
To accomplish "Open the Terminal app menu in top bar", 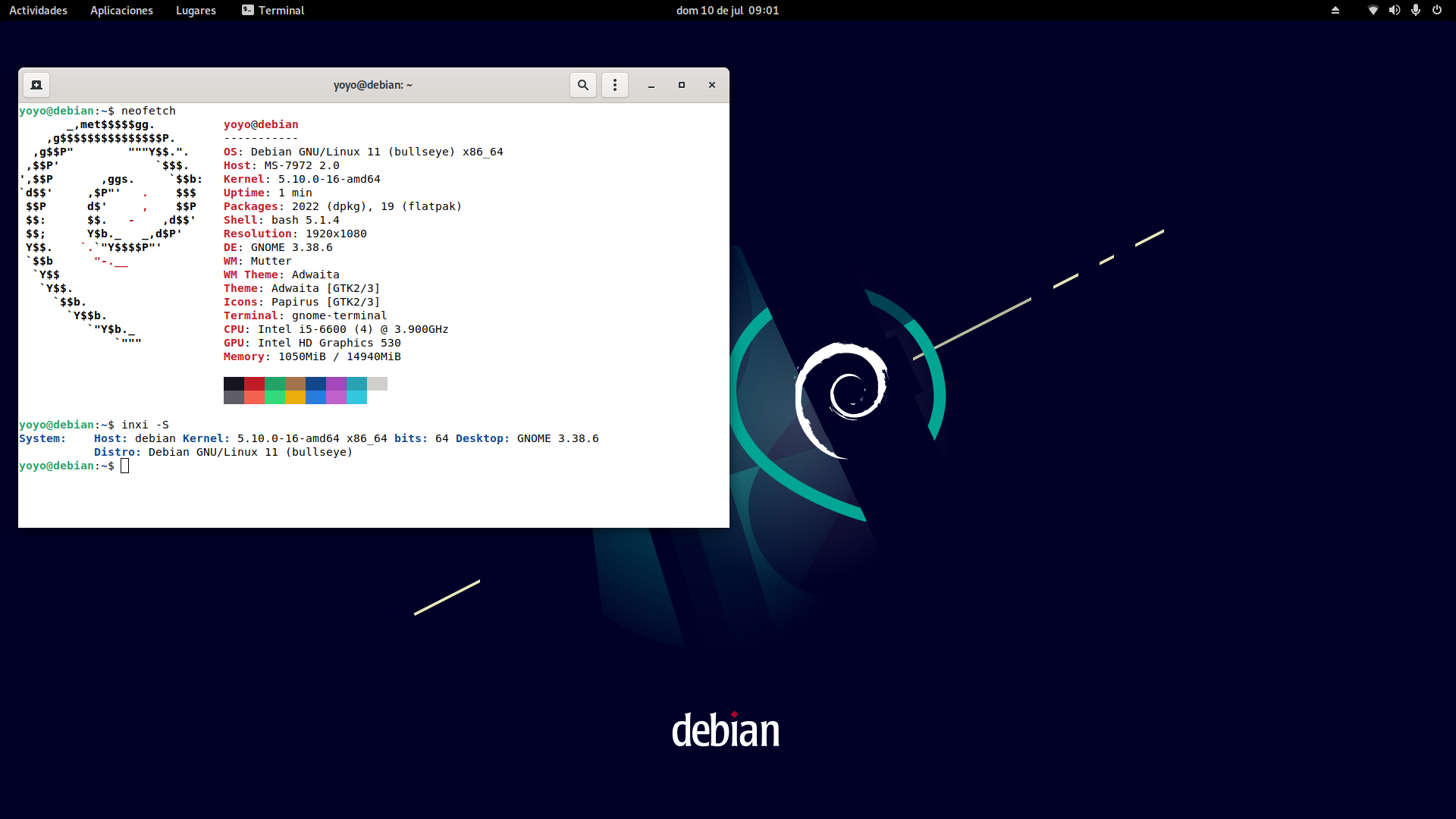I will [273, 11].
